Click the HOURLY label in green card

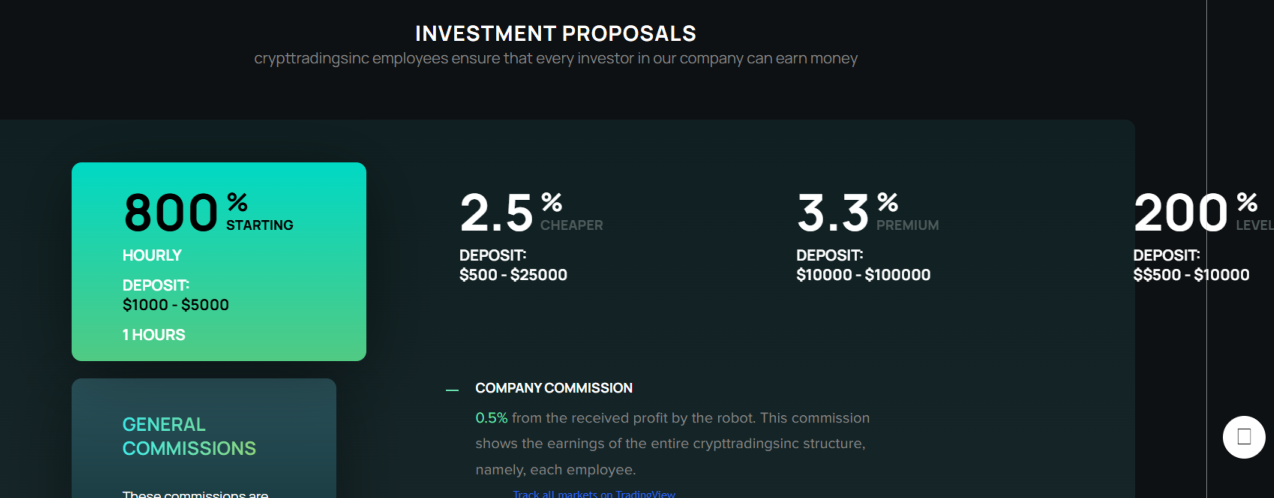click(x=152, y=255)
